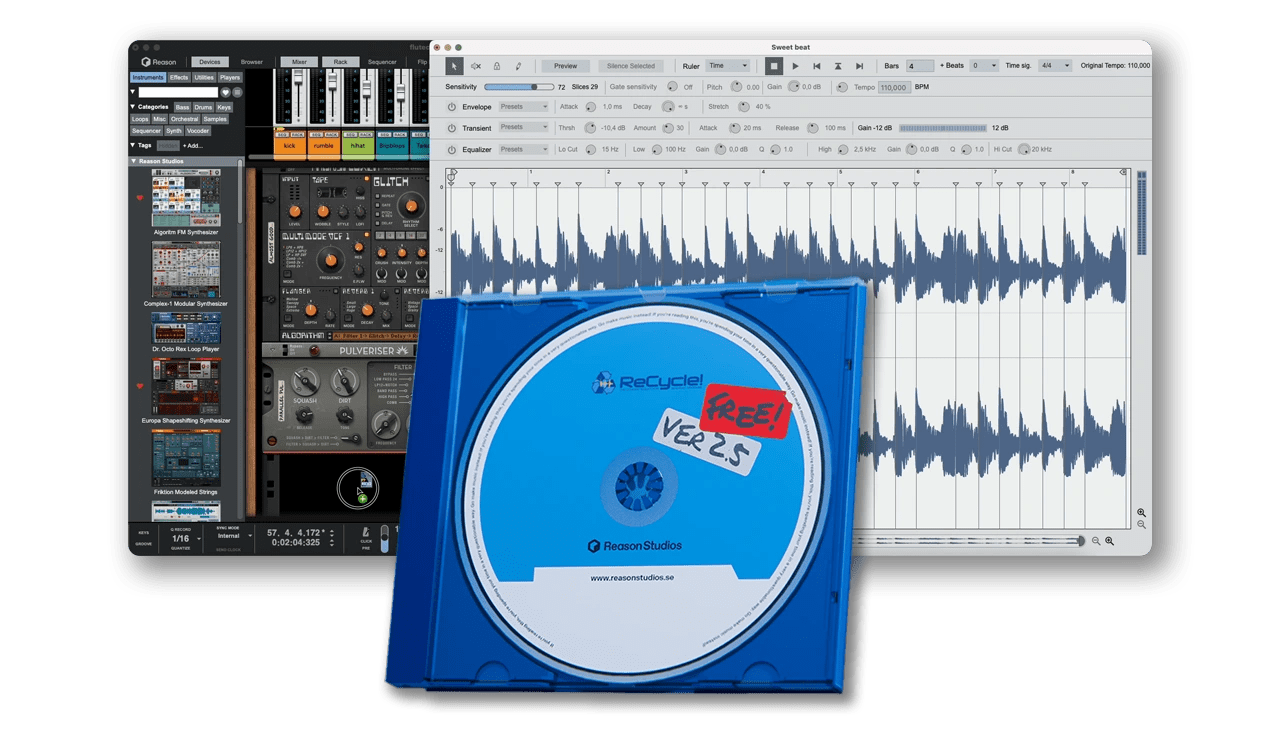1280x736 pixels.
Task: Click the transient gain meter bar
Action: [x=942, y=128]
